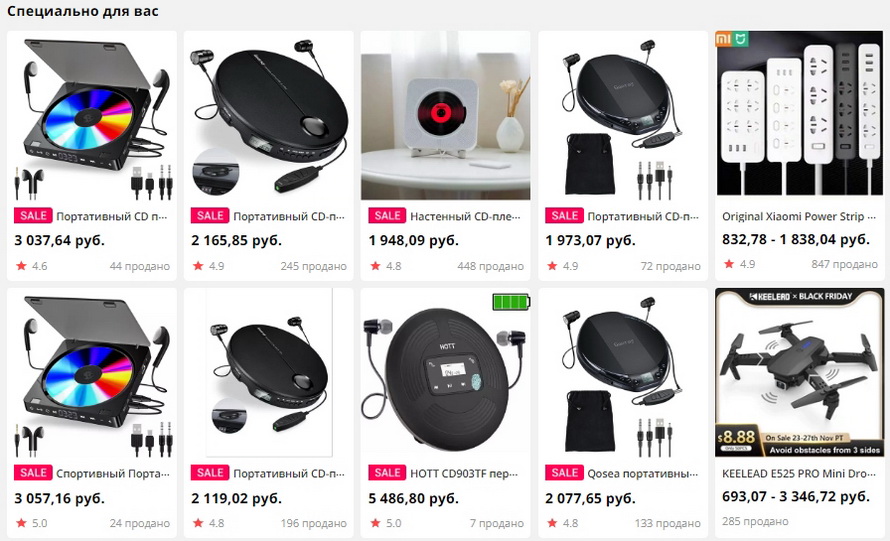The height and width of the screenshot is (541, 890).
Task: Click the rating star next to 4.9 on the Xiaomi Power Strip
Action: pos(729,264)
